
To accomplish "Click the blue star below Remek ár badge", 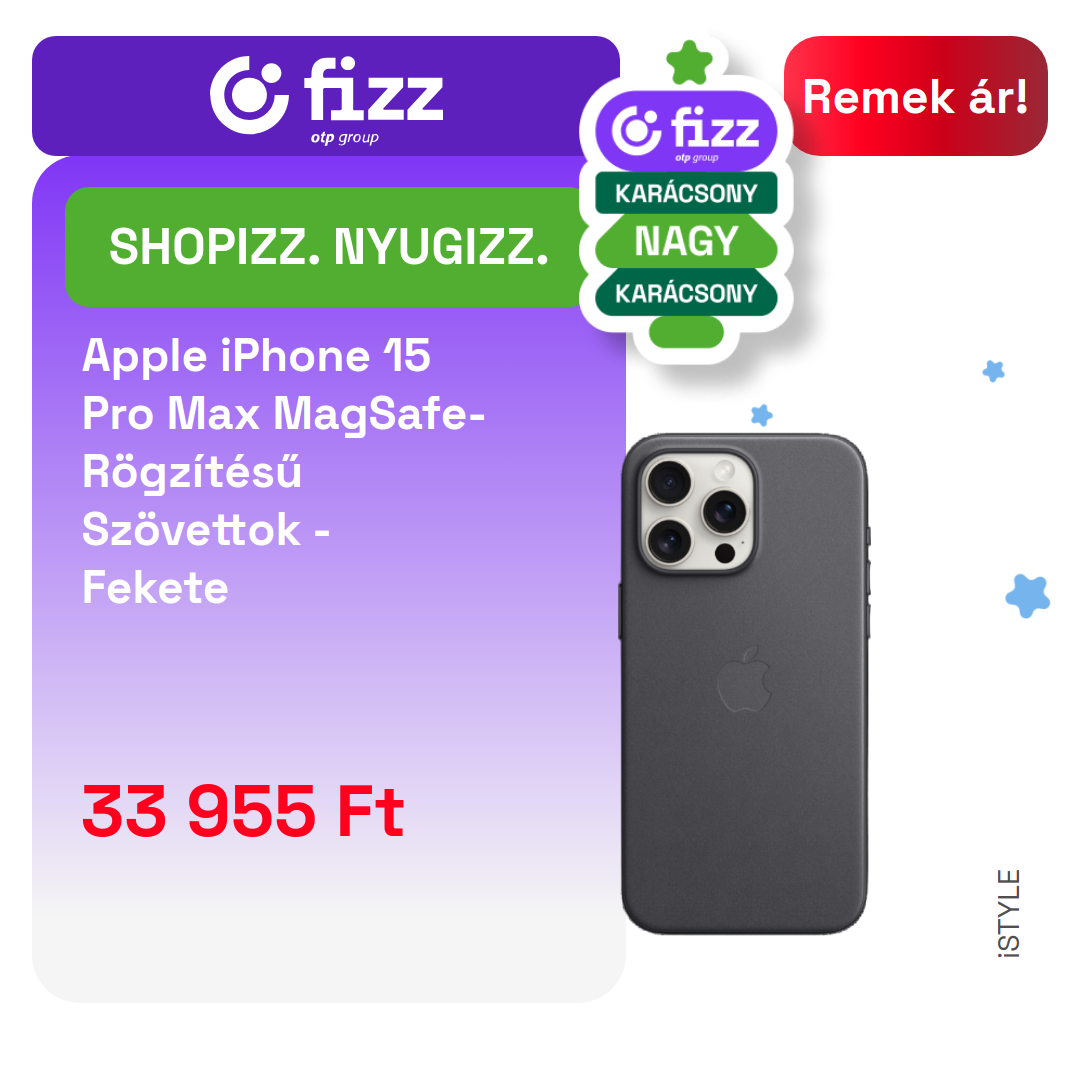I will [x=993, y=371].
